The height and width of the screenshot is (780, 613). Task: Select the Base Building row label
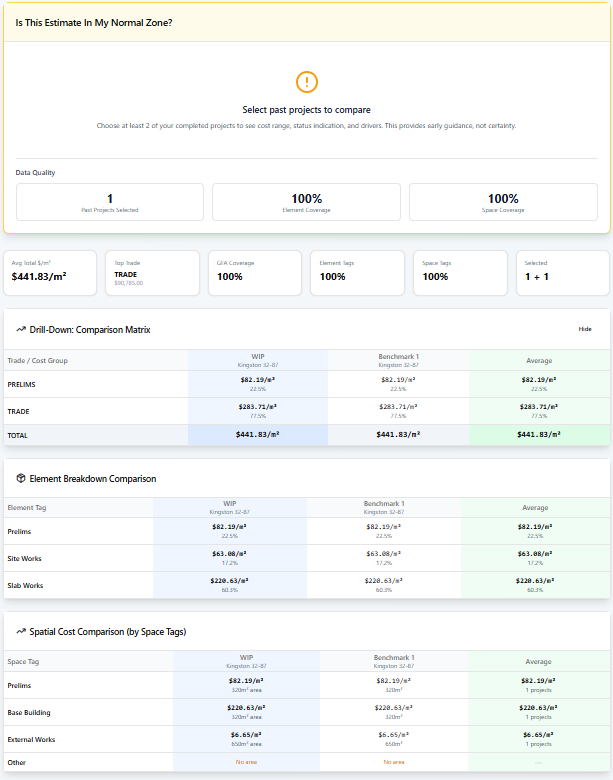(x=29, y=713)
